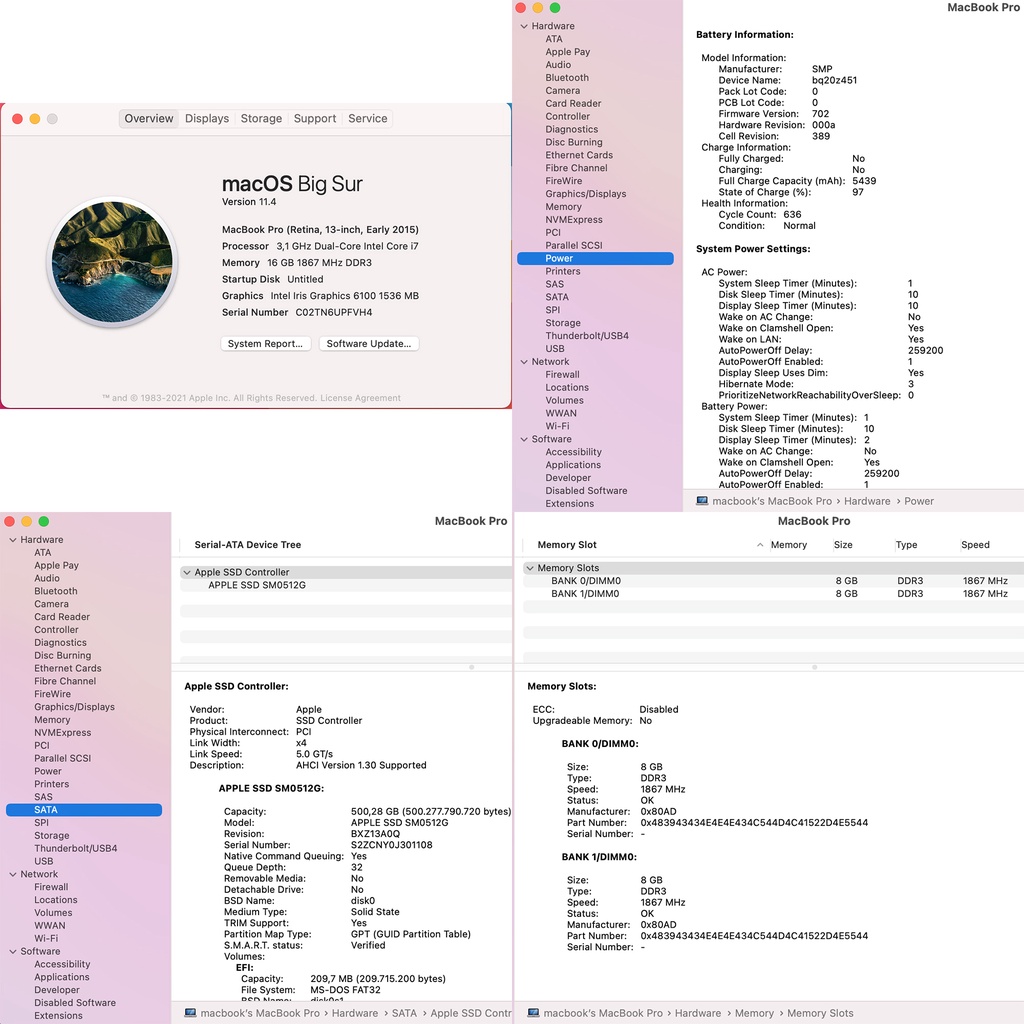Viewport: 1024px width, 1024px height.
Task: Click Hardware in the Power window path bar
Action: (867, 501)
